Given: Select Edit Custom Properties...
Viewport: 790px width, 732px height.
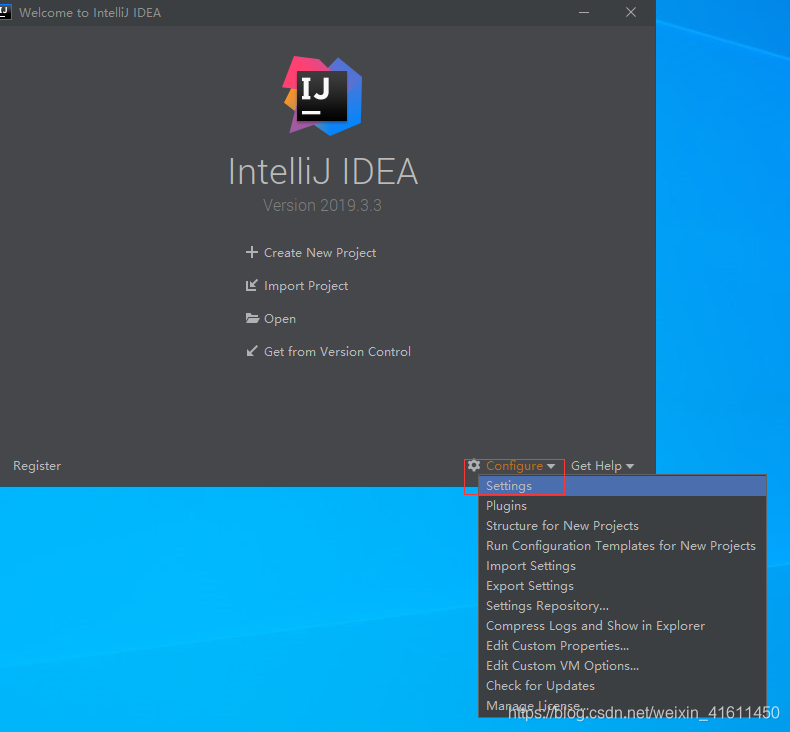Looking at the screenshot, I should (x=622, y=646).
